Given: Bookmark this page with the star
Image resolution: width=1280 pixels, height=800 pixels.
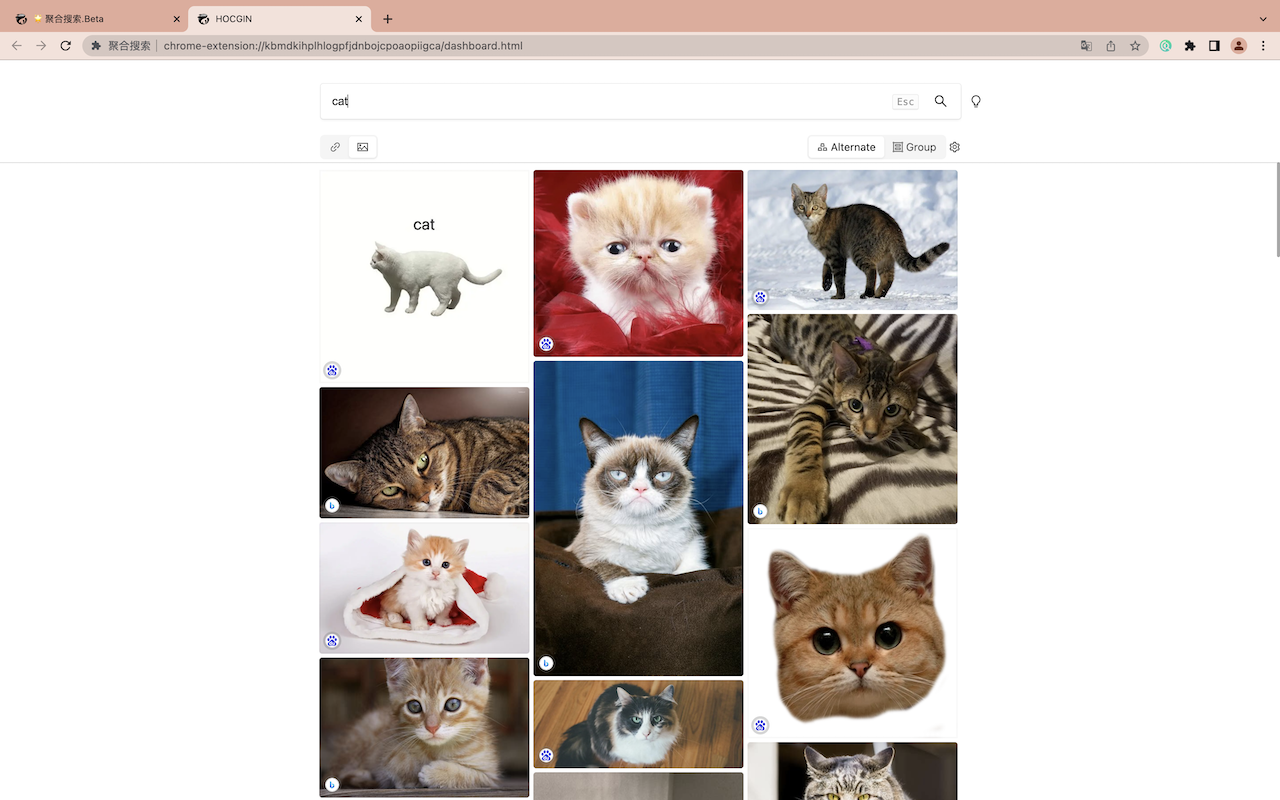Looking at the screenshot, I should coord(1135,45).
